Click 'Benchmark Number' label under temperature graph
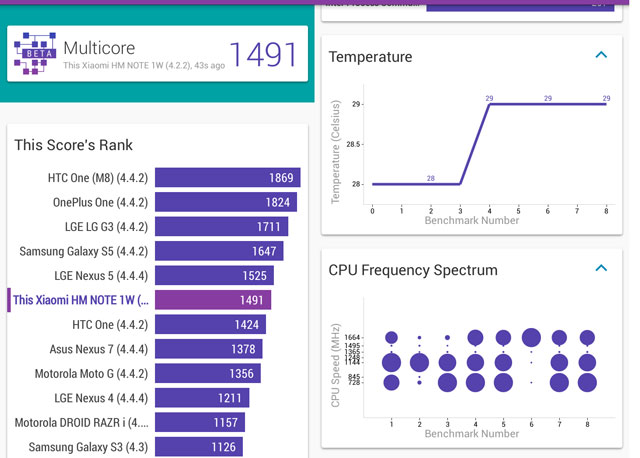Viewport: 640px width, 458px height. coord(472,220)
